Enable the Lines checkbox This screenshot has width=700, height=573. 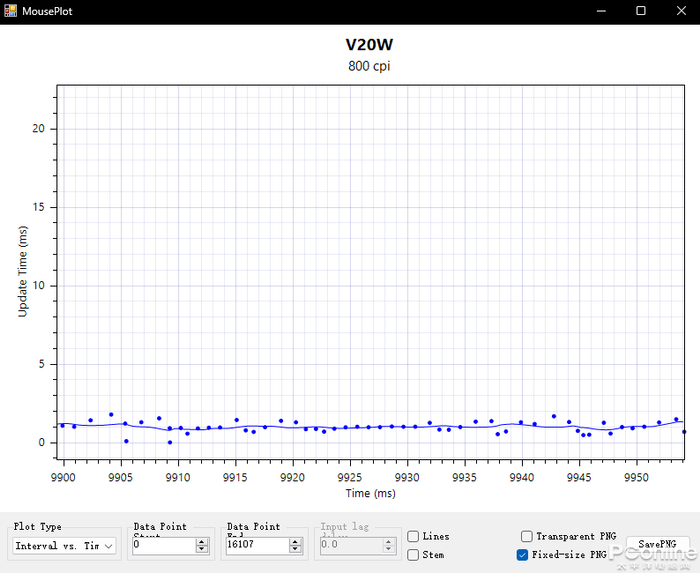pyautogui.click(x=413, y=536)
